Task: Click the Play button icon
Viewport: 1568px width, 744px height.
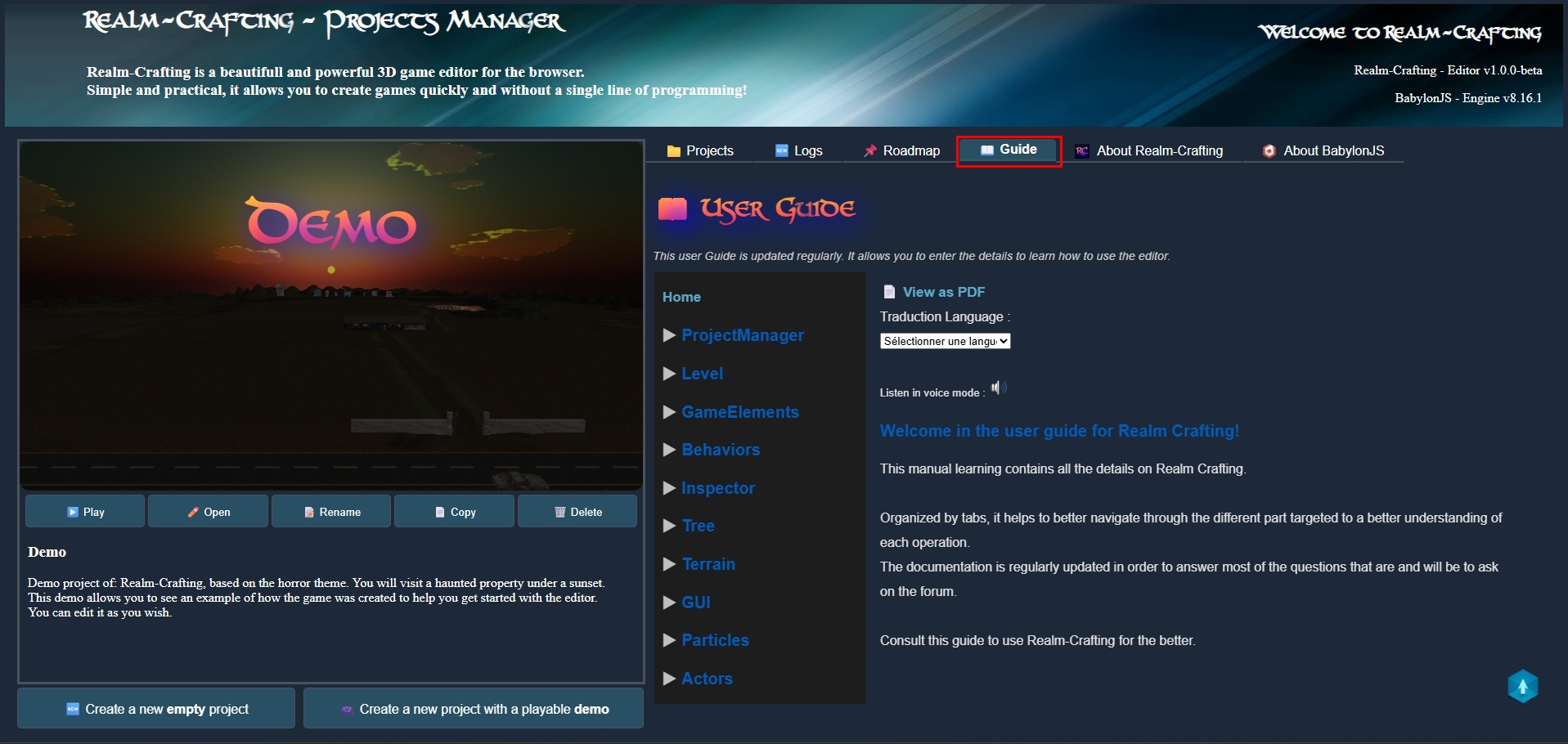Action: (73, 512)
